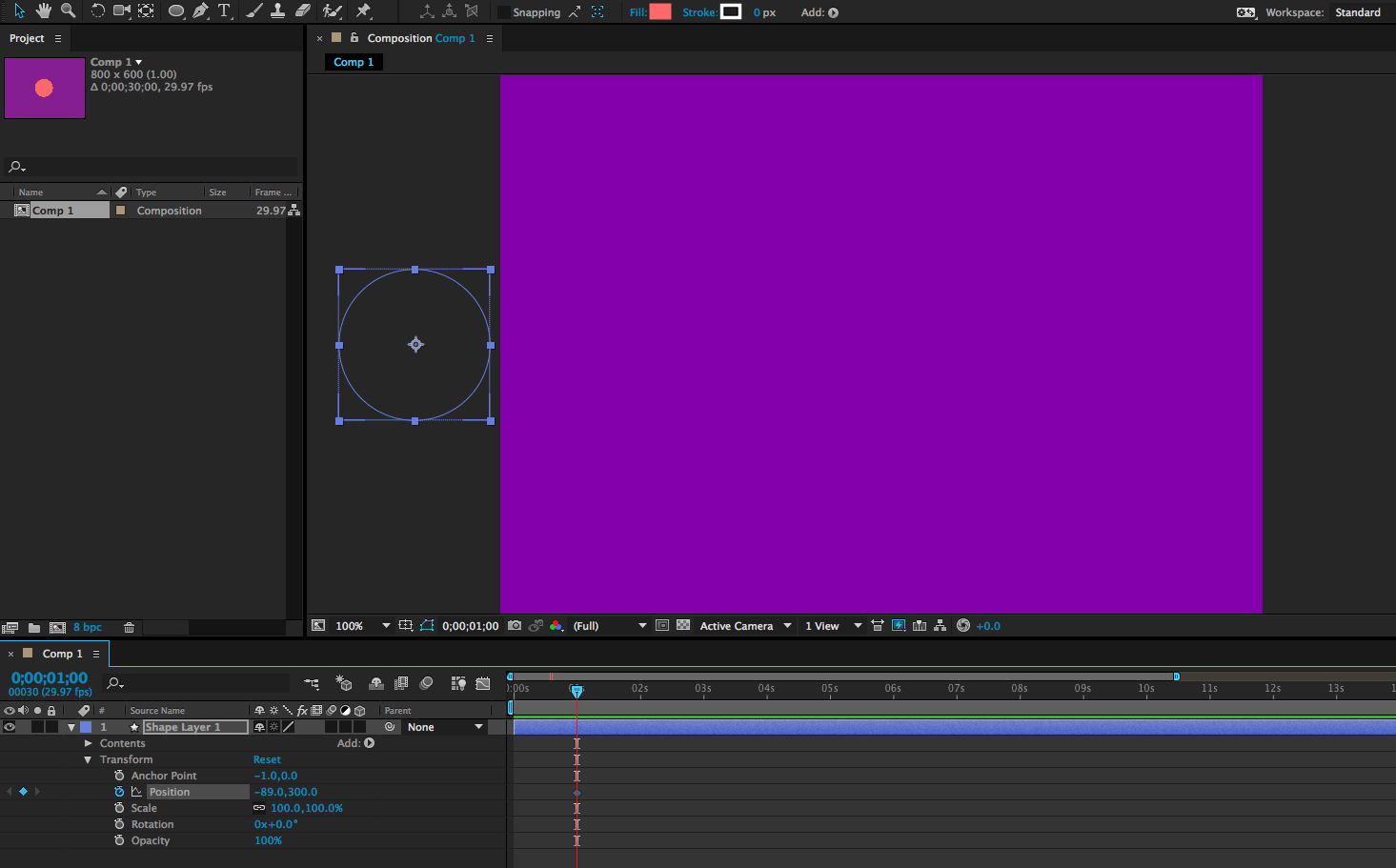Expand the Contents group
The height and width of the screenshot is (868, 1396).
tap(89, 743)
